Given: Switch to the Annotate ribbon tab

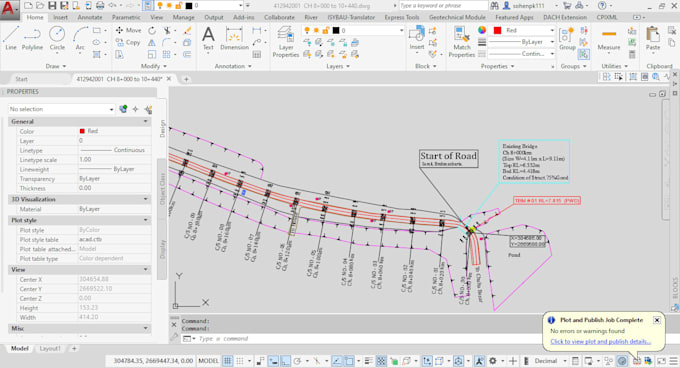Looking at the screenshot, I should 90,17.
